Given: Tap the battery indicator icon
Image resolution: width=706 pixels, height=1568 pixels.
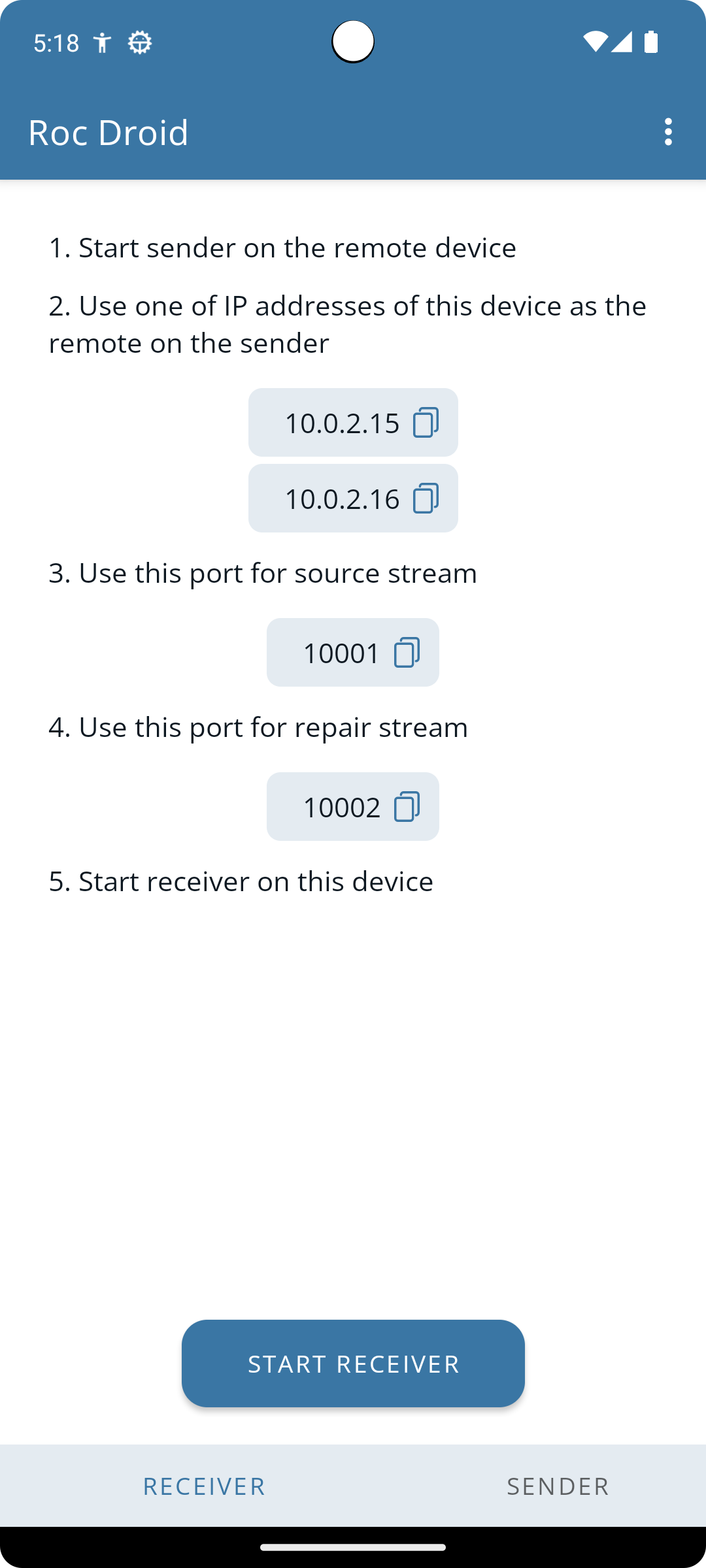Looking at the screenshot, I should pos(651,42).
